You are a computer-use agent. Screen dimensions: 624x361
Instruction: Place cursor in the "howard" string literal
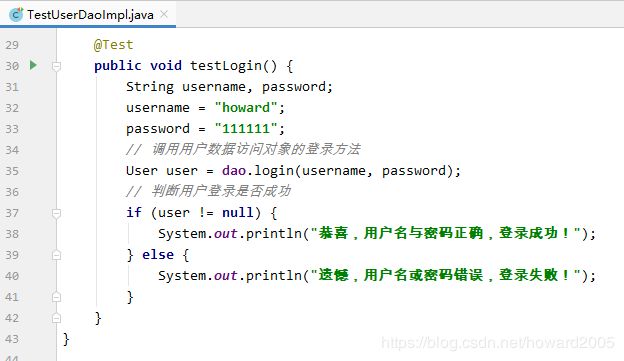pos(246,107)
